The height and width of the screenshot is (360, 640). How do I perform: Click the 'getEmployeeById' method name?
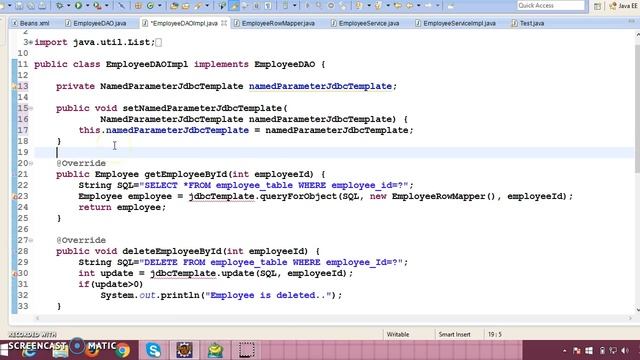(x=186, y=174)
